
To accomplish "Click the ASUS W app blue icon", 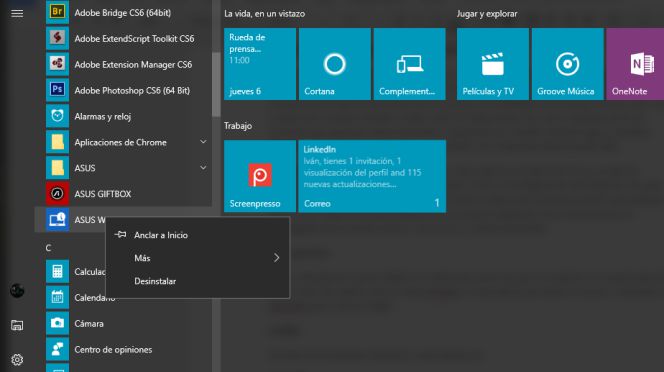I will coord(57,219).
